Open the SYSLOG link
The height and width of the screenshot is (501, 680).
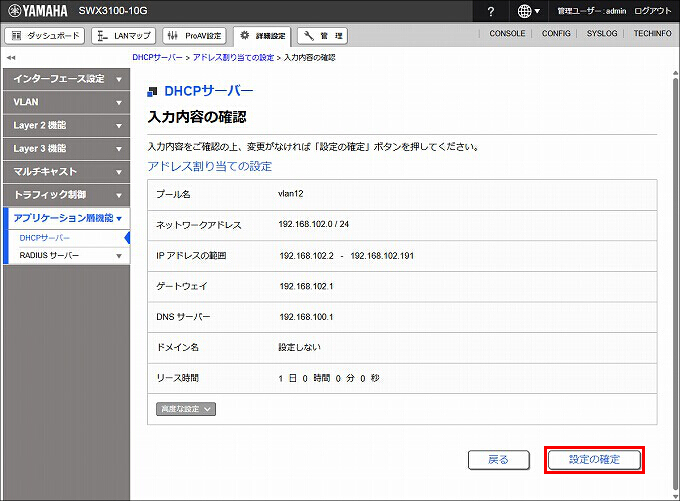point(602,33)
